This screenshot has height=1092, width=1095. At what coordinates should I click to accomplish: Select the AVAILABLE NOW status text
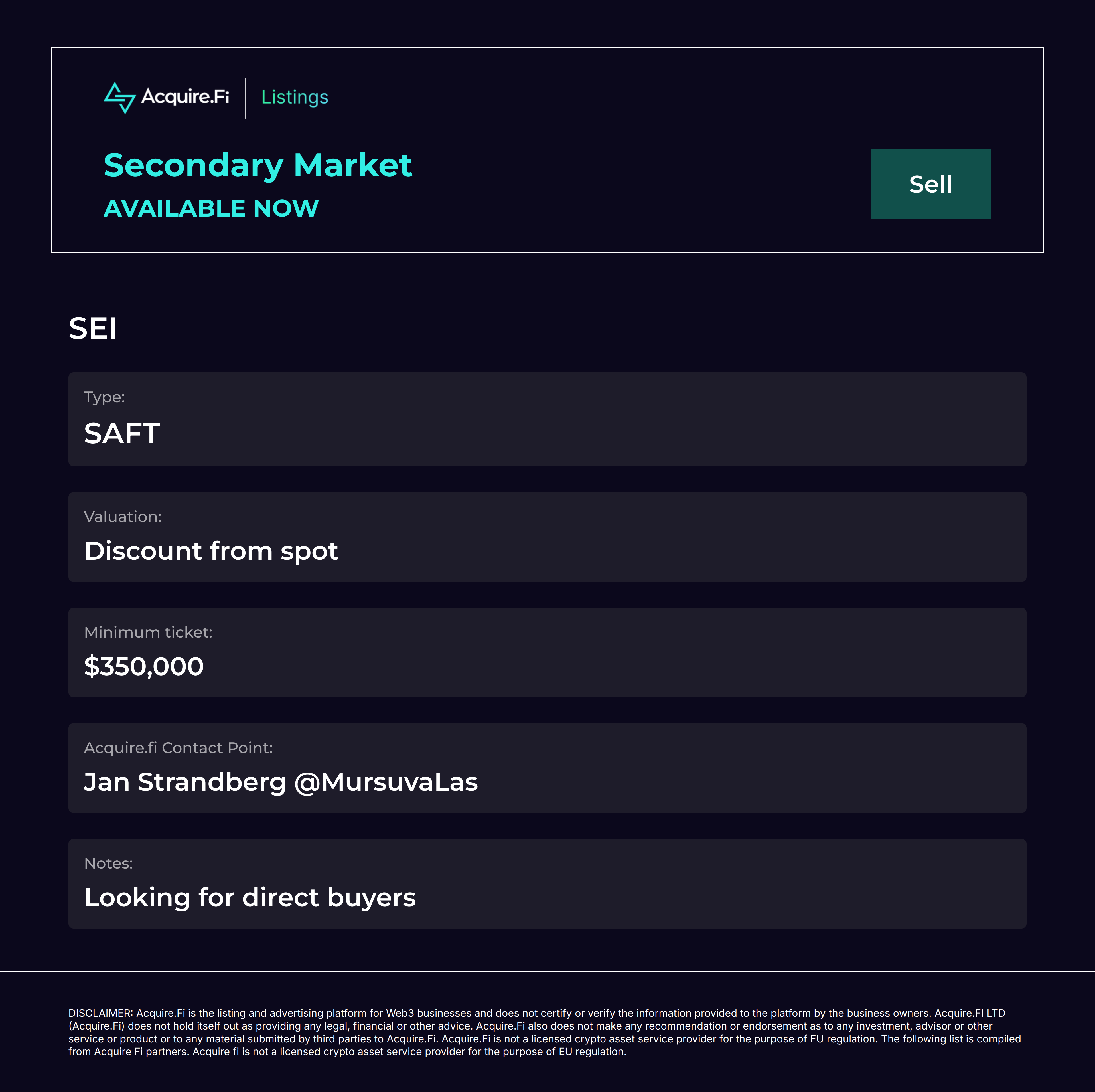(x=211, y=208)
